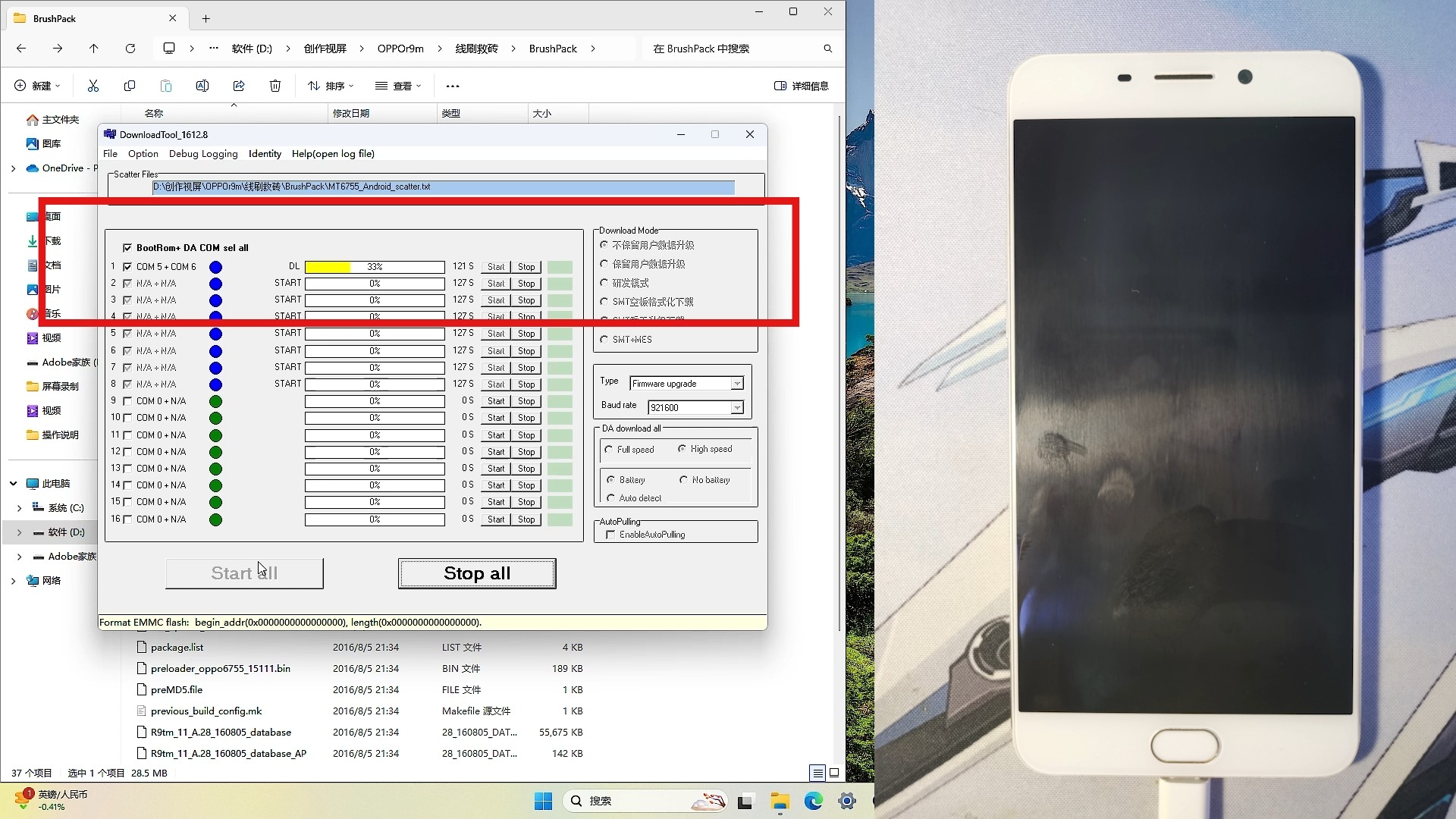
Task: Open the 排序 sort dropdown
Action: (331, 86)
